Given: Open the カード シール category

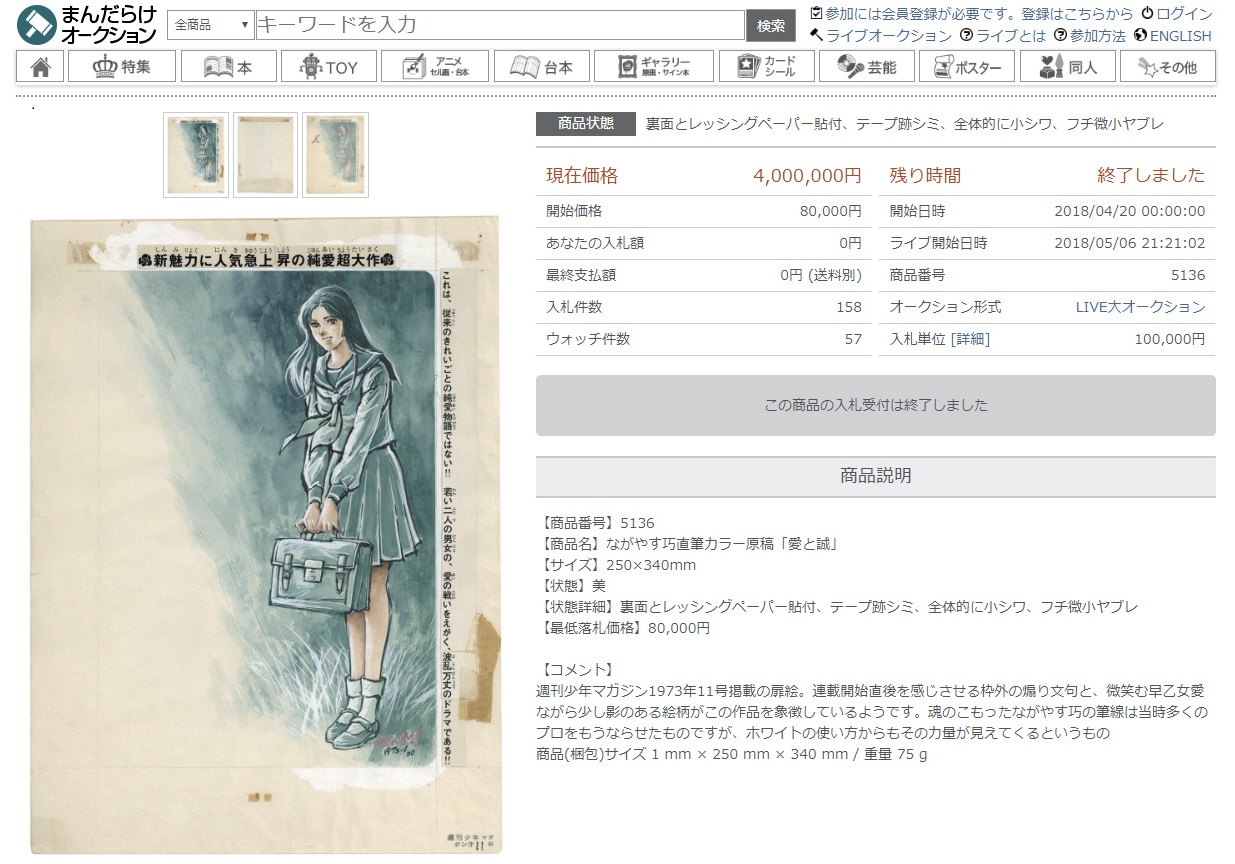Looking at the screenshot, I should [766, 67].
